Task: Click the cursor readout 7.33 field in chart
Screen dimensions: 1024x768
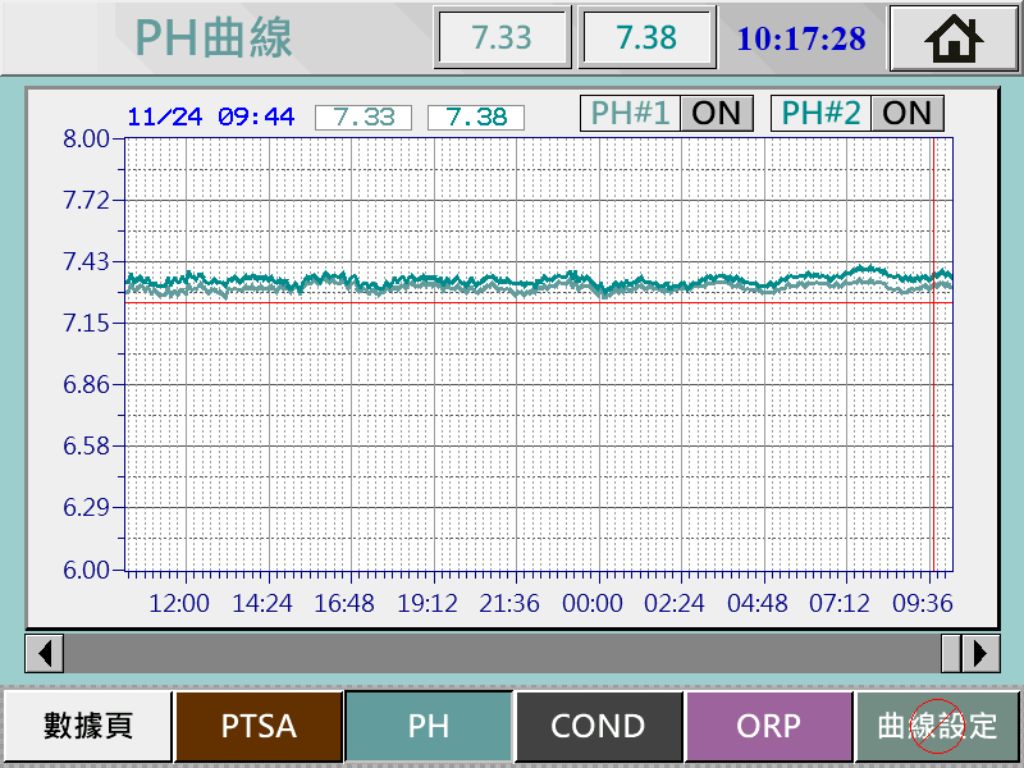Action: (x=364, y=117)
